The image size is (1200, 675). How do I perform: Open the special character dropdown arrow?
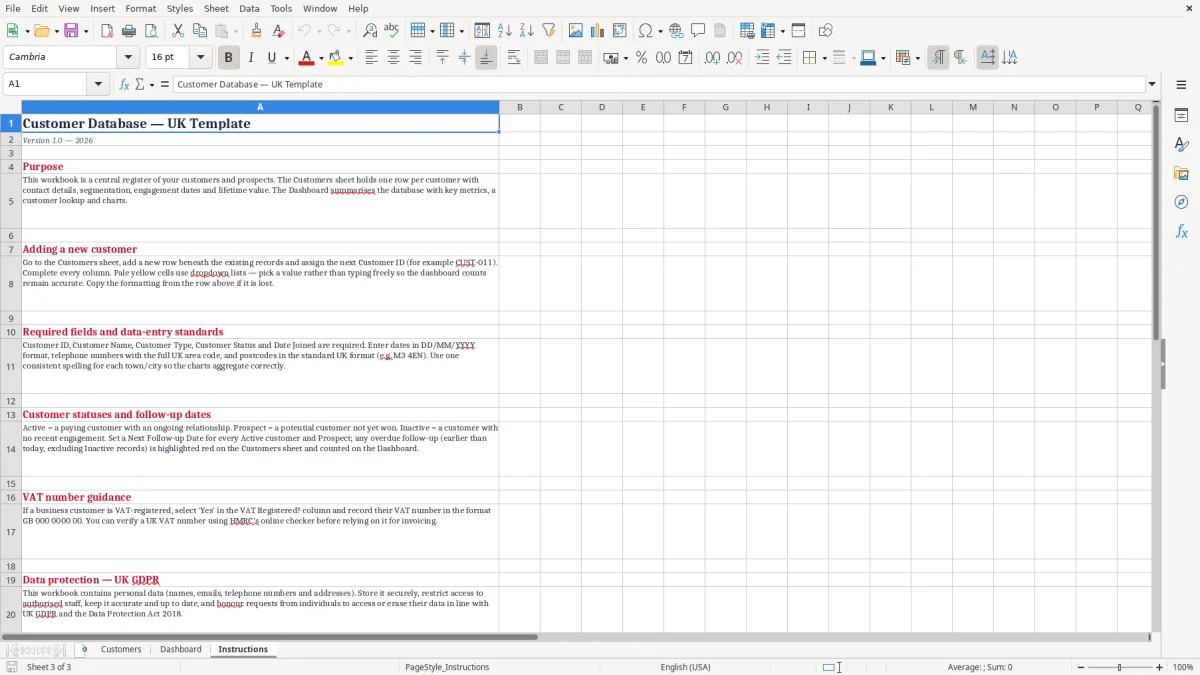click(660, 31)
